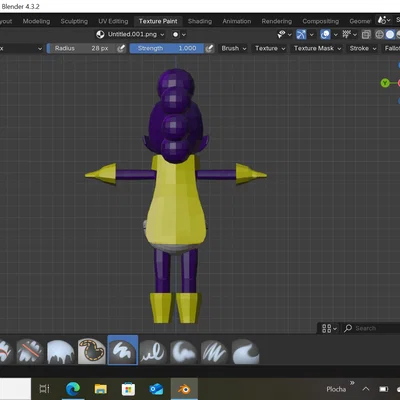Open Outlook from the taskbar
Screen dimensions: 400x400
click(x=156, y=389)
